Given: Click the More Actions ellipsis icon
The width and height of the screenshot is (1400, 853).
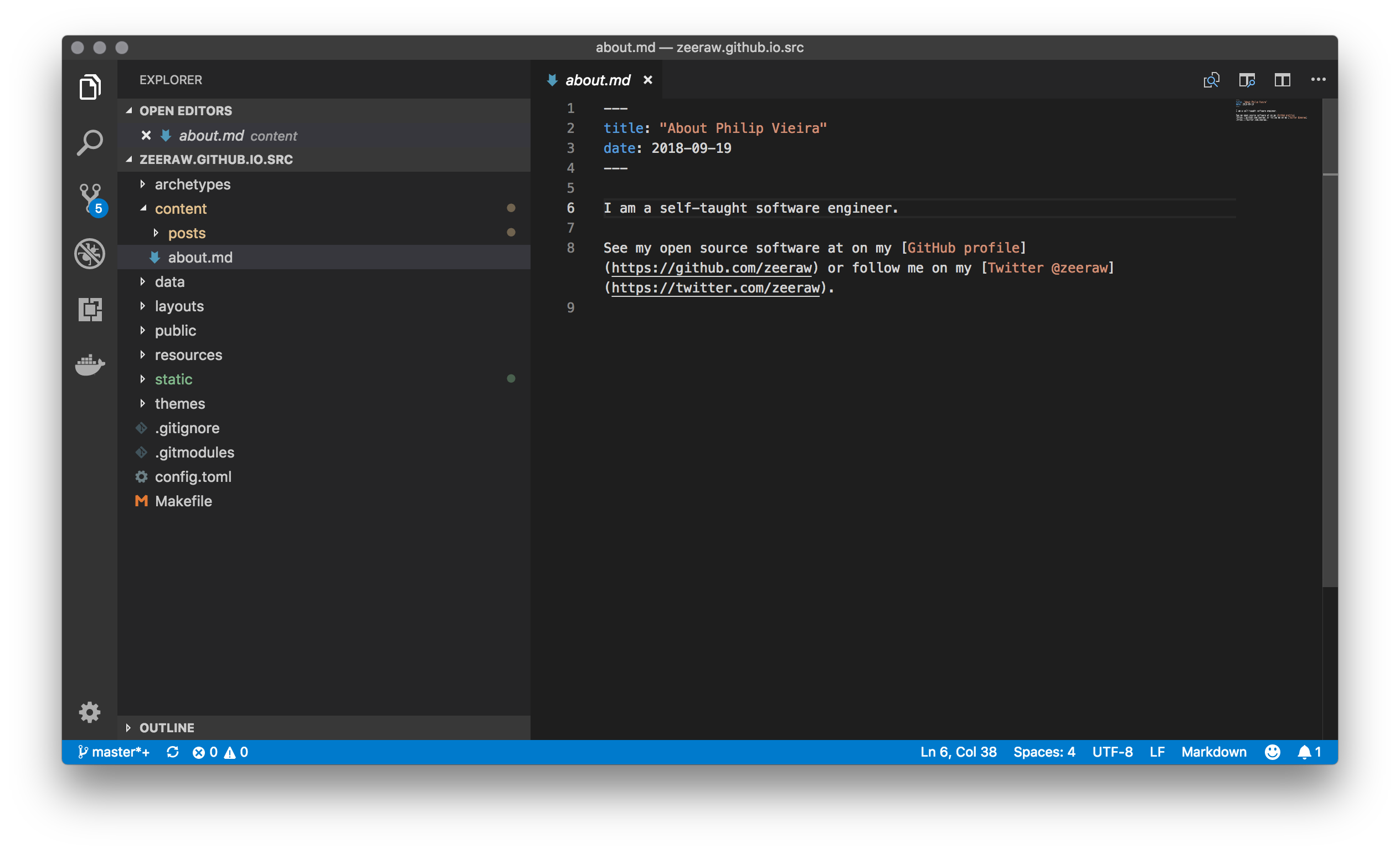Looking at the screenshot, I should (x=1320, y=79).
